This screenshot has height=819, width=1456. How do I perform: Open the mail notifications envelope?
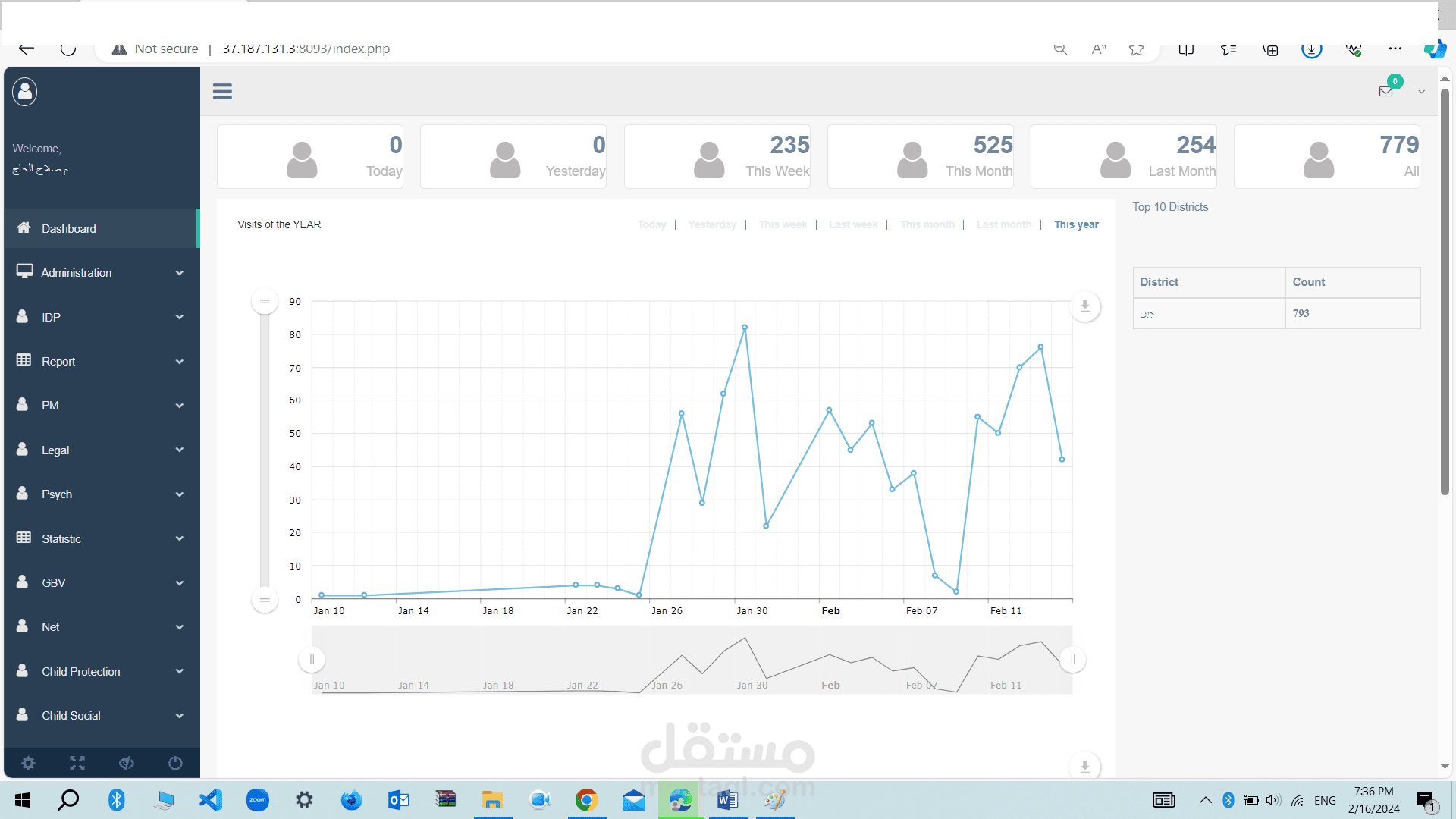1385,92
